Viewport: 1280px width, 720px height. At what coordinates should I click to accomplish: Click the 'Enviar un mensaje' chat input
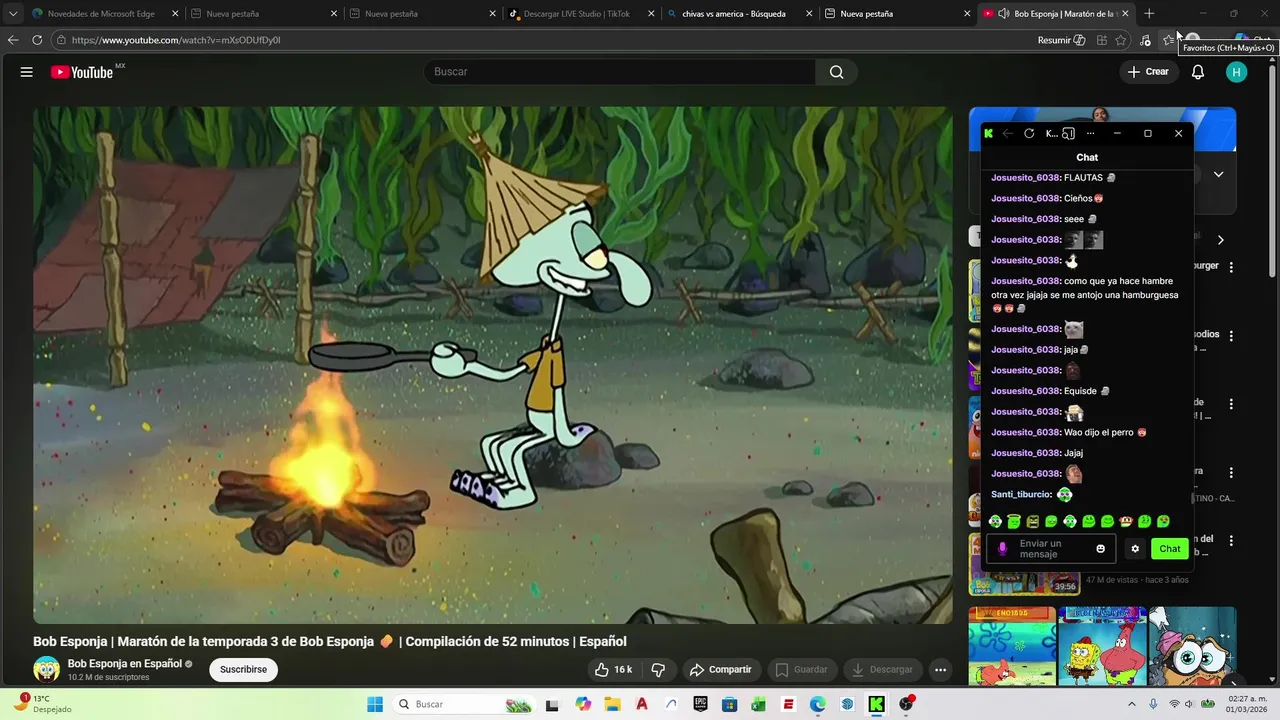1050,549
